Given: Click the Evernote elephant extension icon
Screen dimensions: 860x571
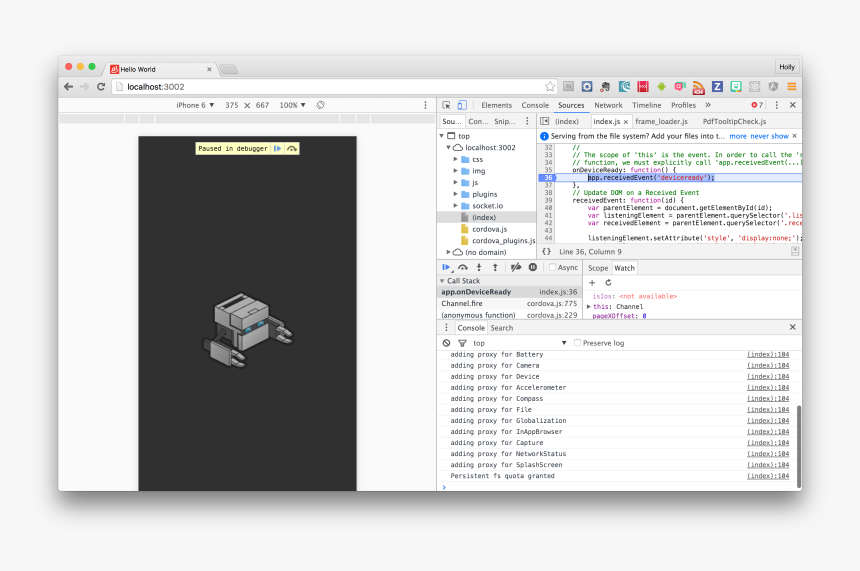Looking at the screenshot, I should coord(605,87).
